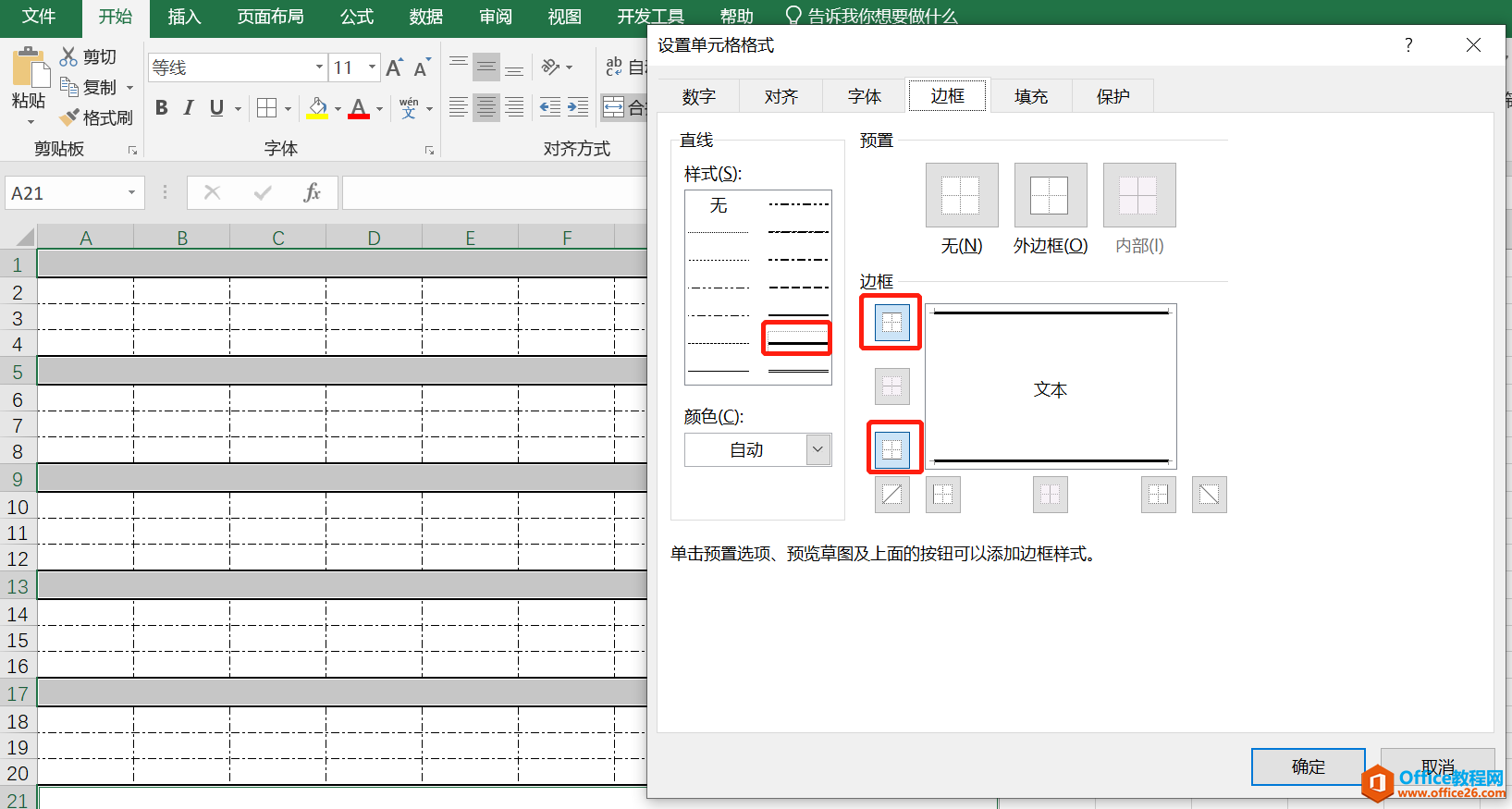This screenshot has height=809, width=1512.
Task: Toggle the bottom border button
Action: point(891,449)
